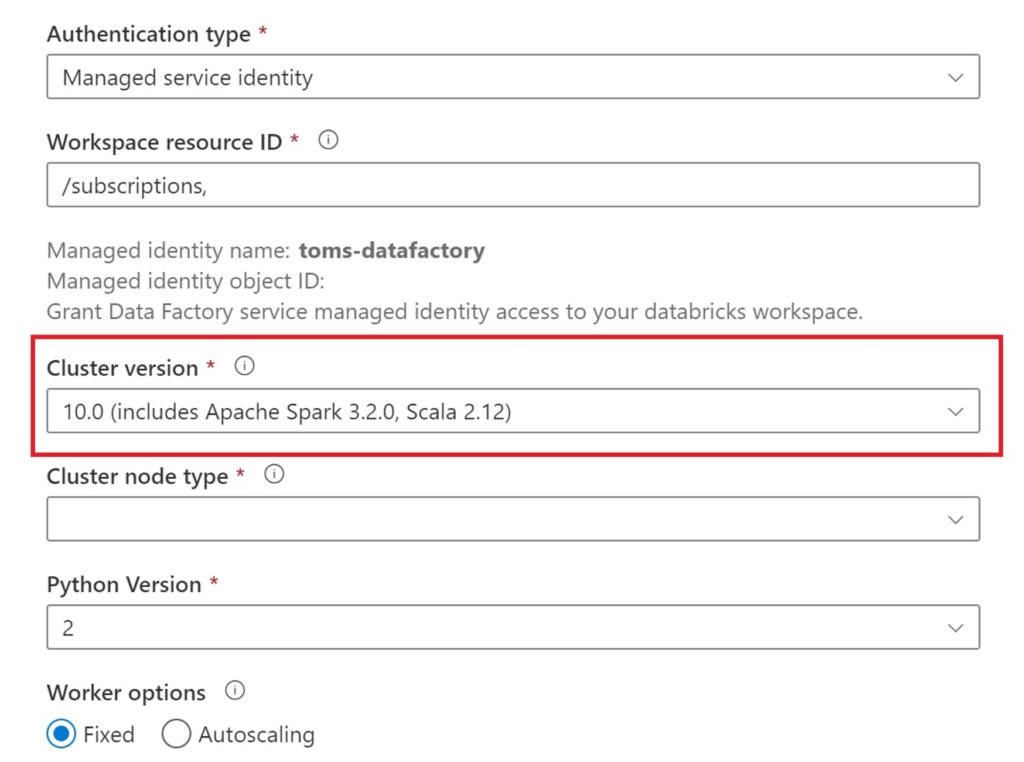Click the chevron arrow in Cluster version field

(955, 412)
